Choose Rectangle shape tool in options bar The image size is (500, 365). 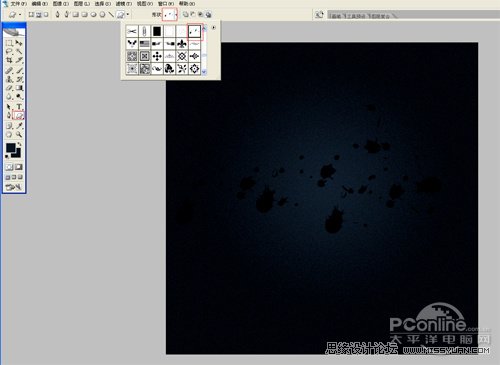(76, 14)
